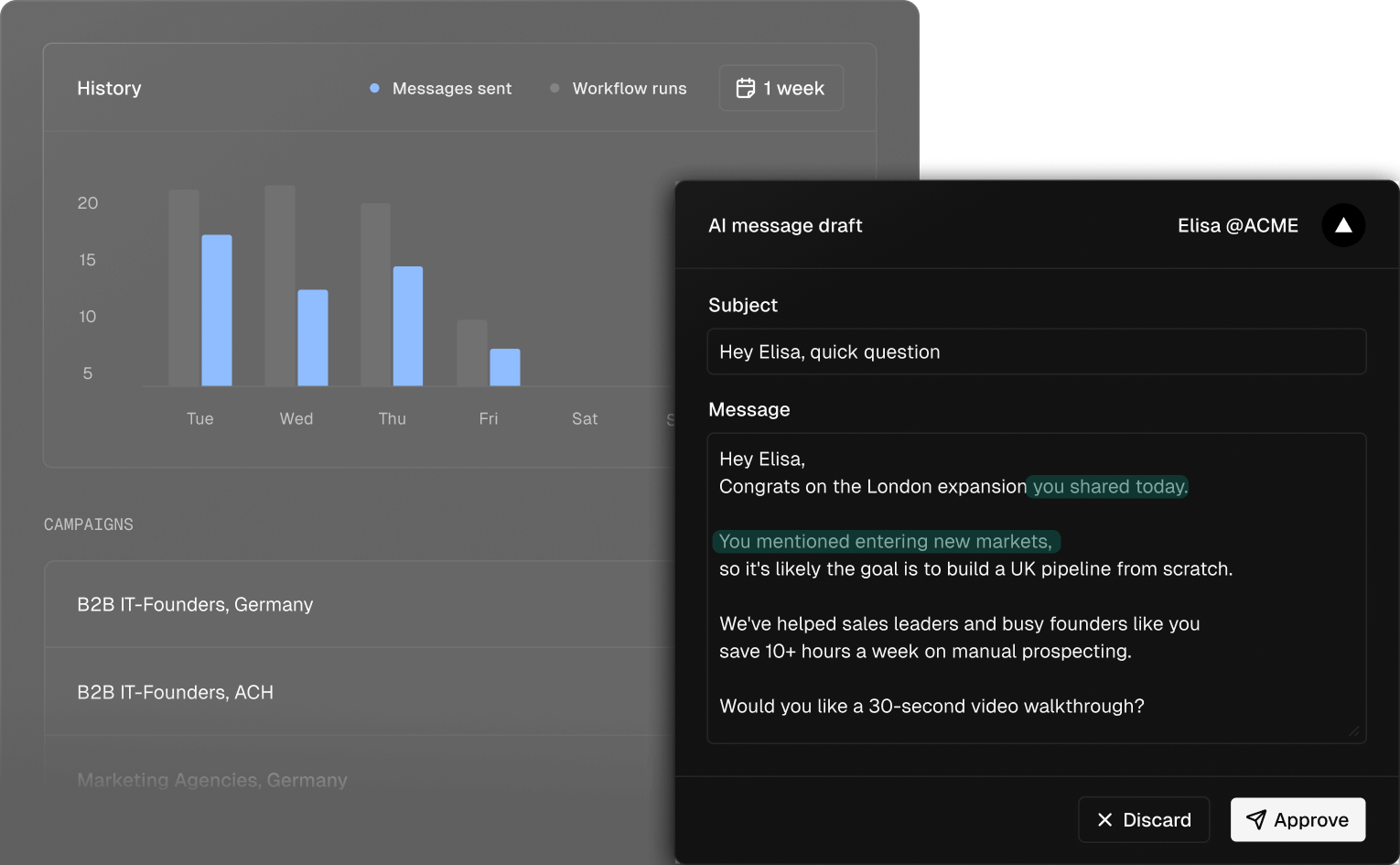The width and height of the screenshot is (1400, 865).
Task: Select the B2B IT-Founders, ACH campaign
Action: 176,692
